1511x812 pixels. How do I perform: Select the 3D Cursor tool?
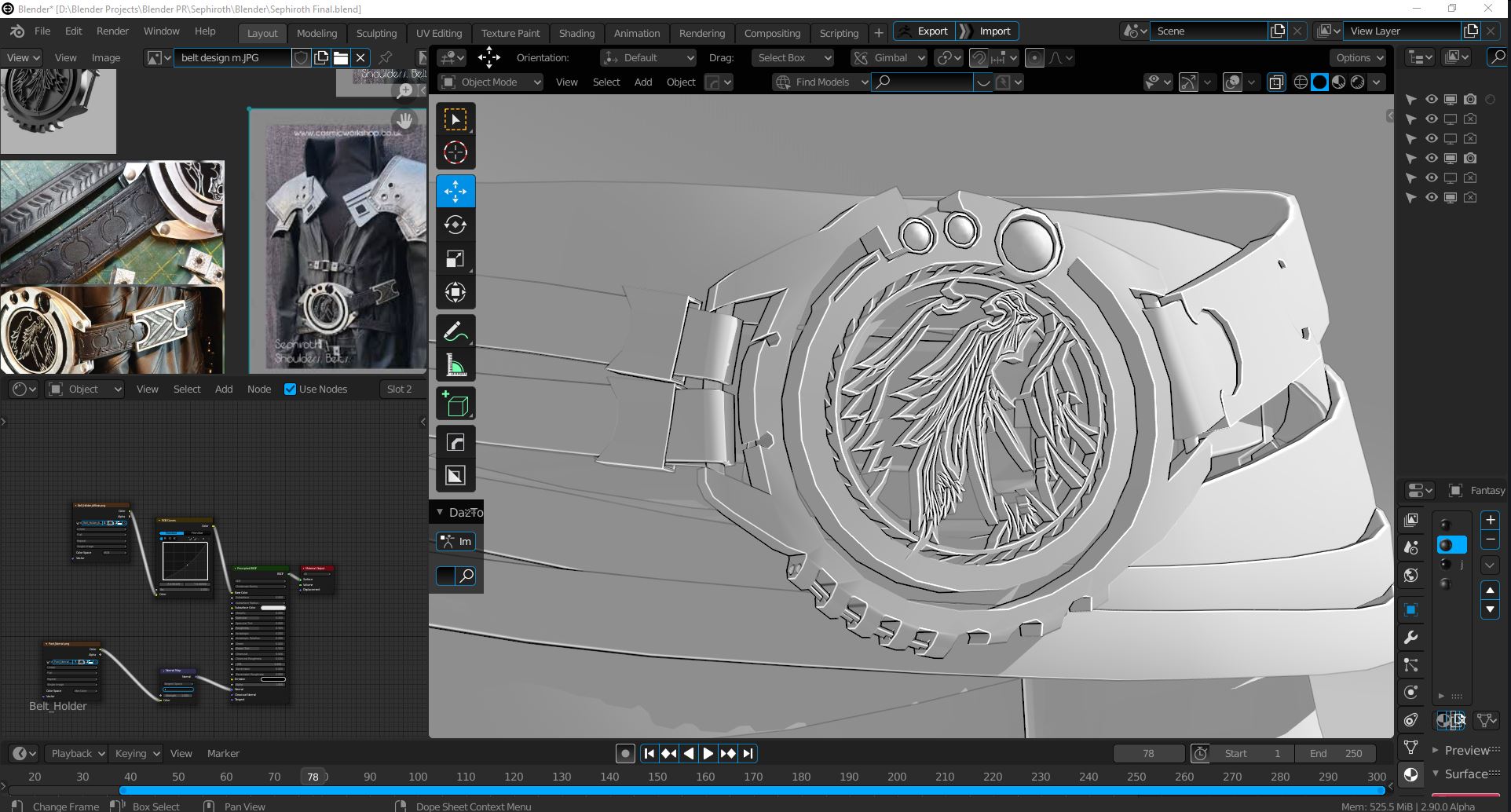455,152
